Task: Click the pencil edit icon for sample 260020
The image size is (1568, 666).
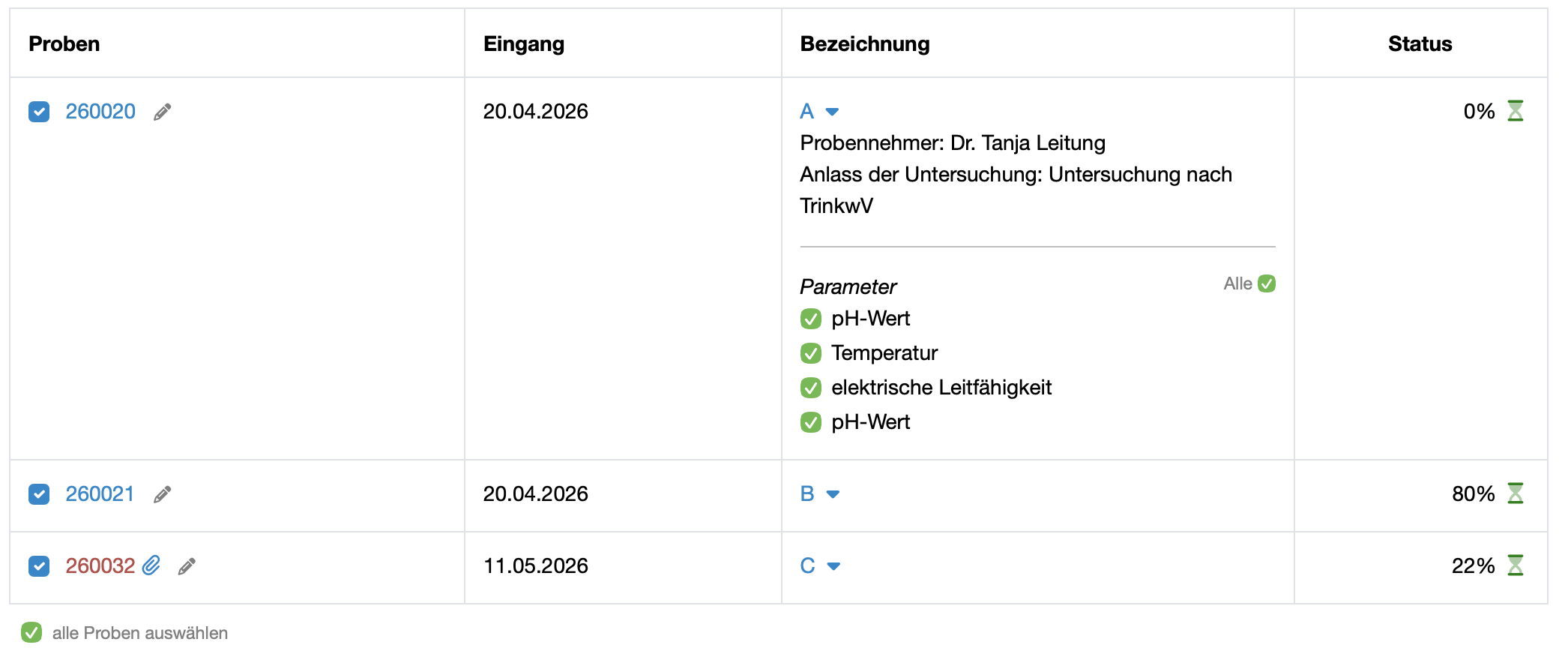Action: [x=163, y=112]
